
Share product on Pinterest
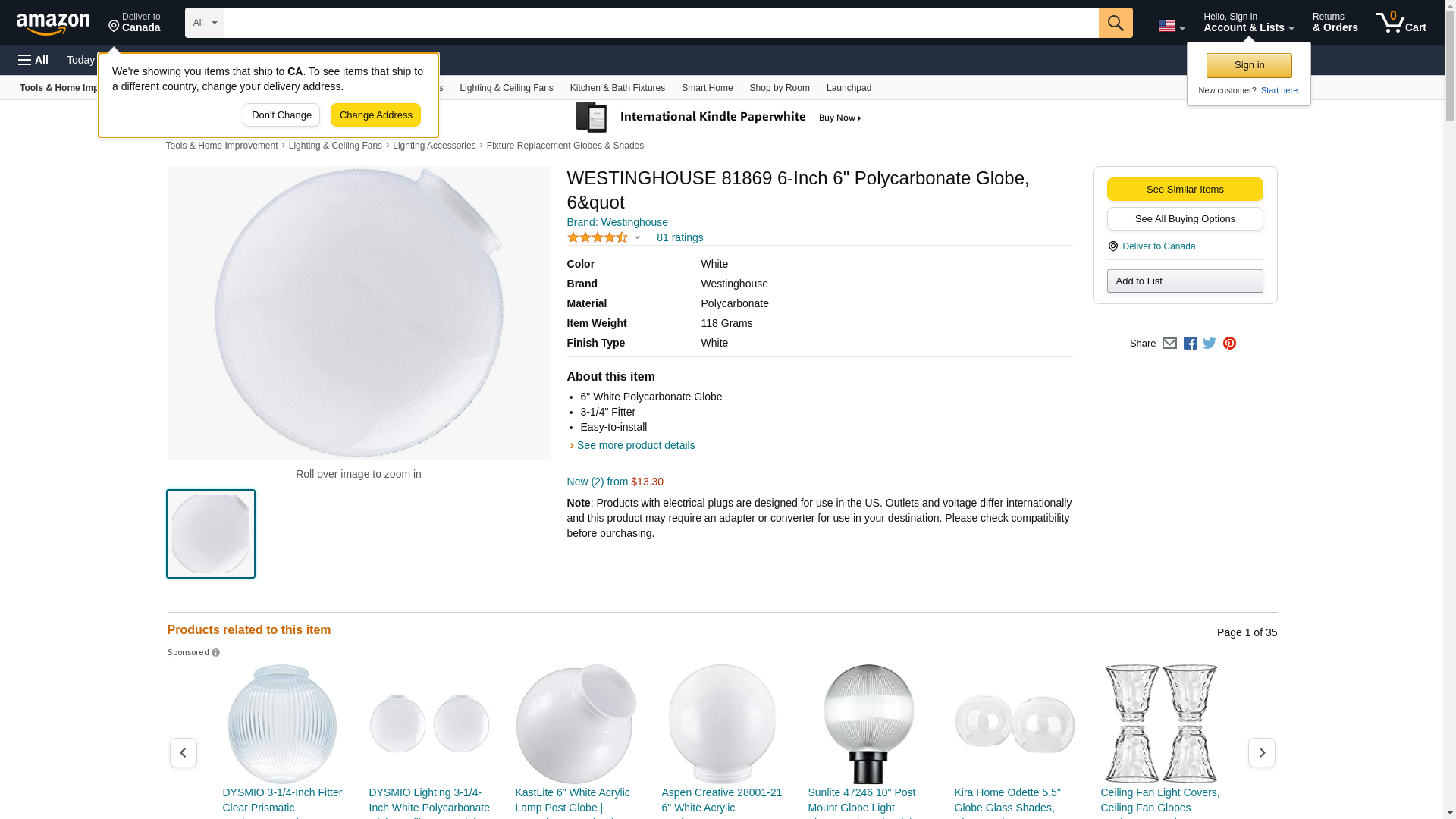(x=1229, y=344)
